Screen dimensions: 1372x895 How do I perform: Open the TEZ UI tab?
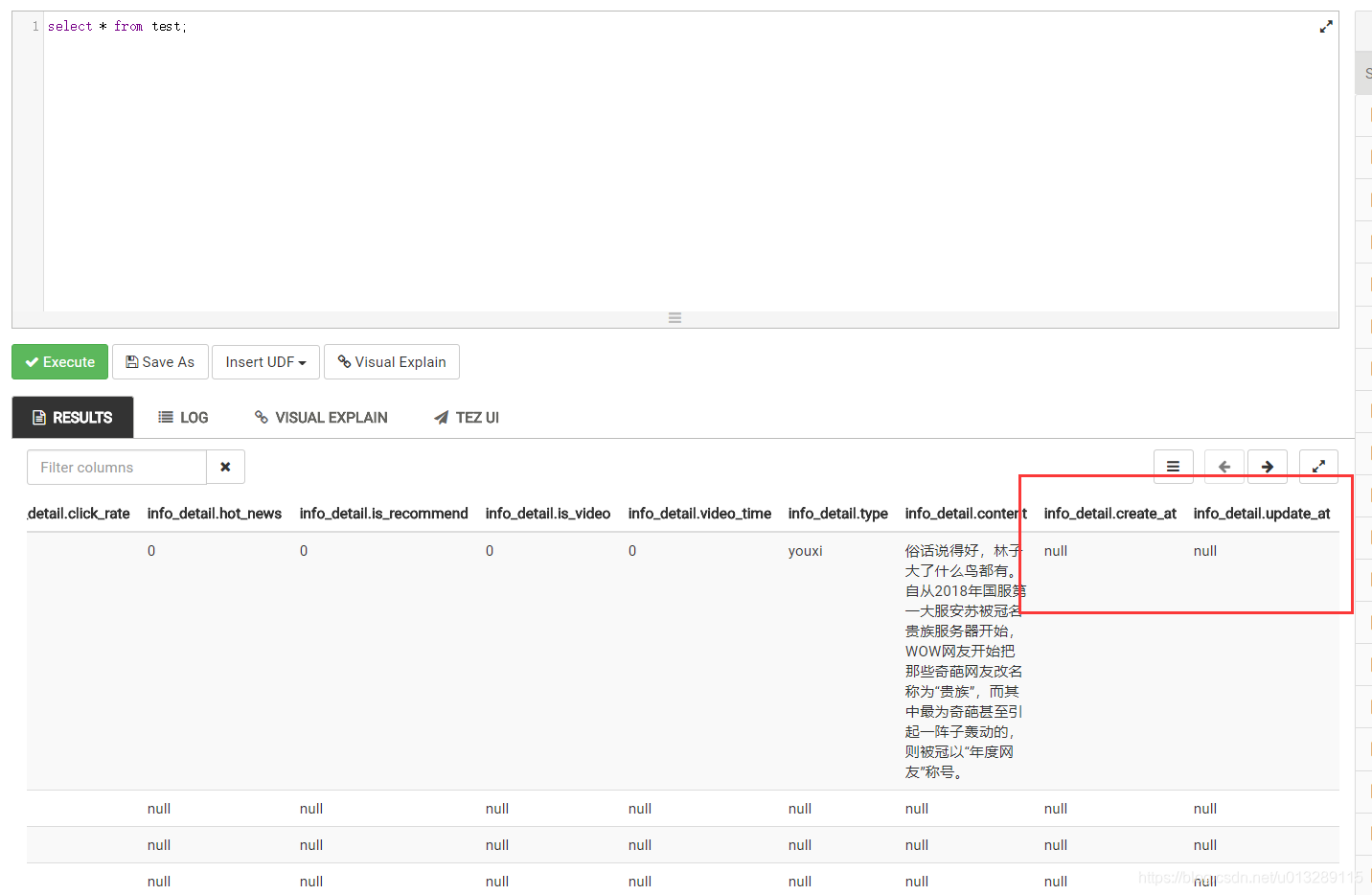(467, 418)
